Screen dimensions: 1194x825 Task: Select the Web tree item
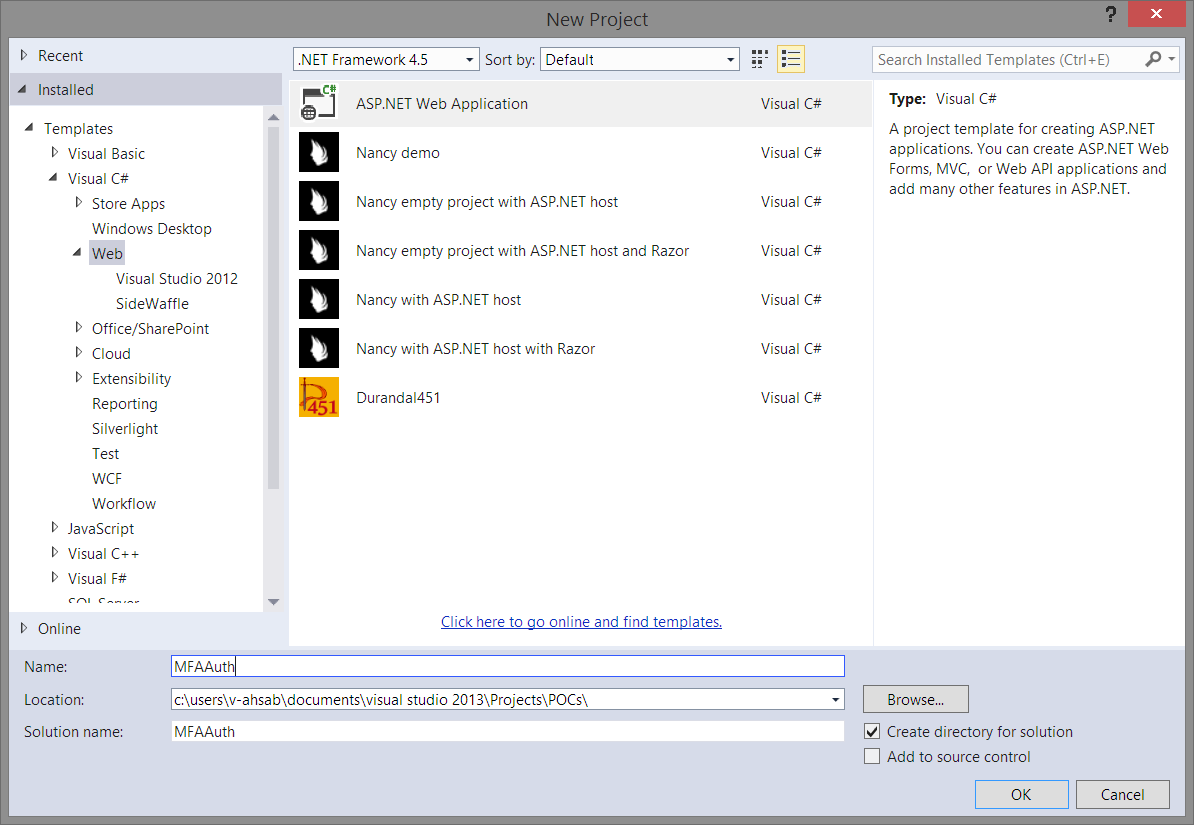[x=107, y=254]
